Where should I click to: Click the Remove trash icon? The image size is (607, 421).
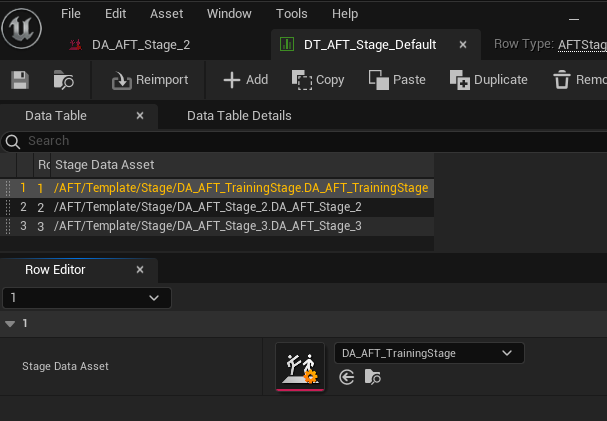coord(578,80)
